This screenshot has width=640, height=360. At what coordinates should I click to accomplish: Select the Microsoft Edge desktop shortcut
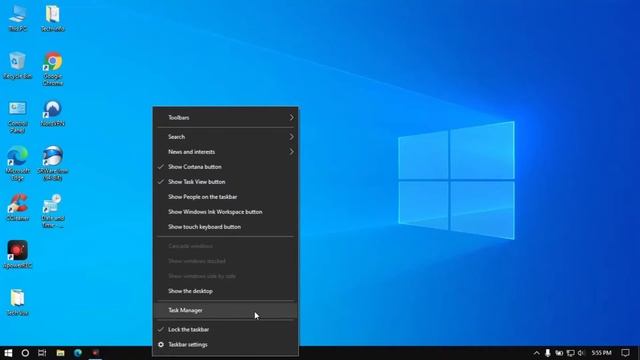coord(18,163)
